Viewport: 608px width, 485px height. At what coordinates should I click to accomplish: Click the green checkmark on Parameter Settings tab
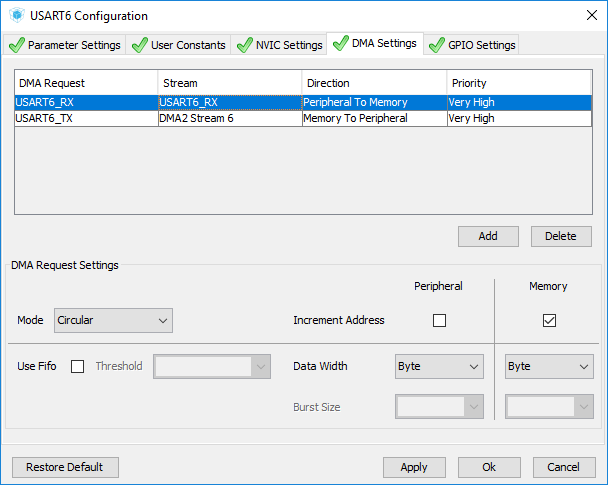17,45
